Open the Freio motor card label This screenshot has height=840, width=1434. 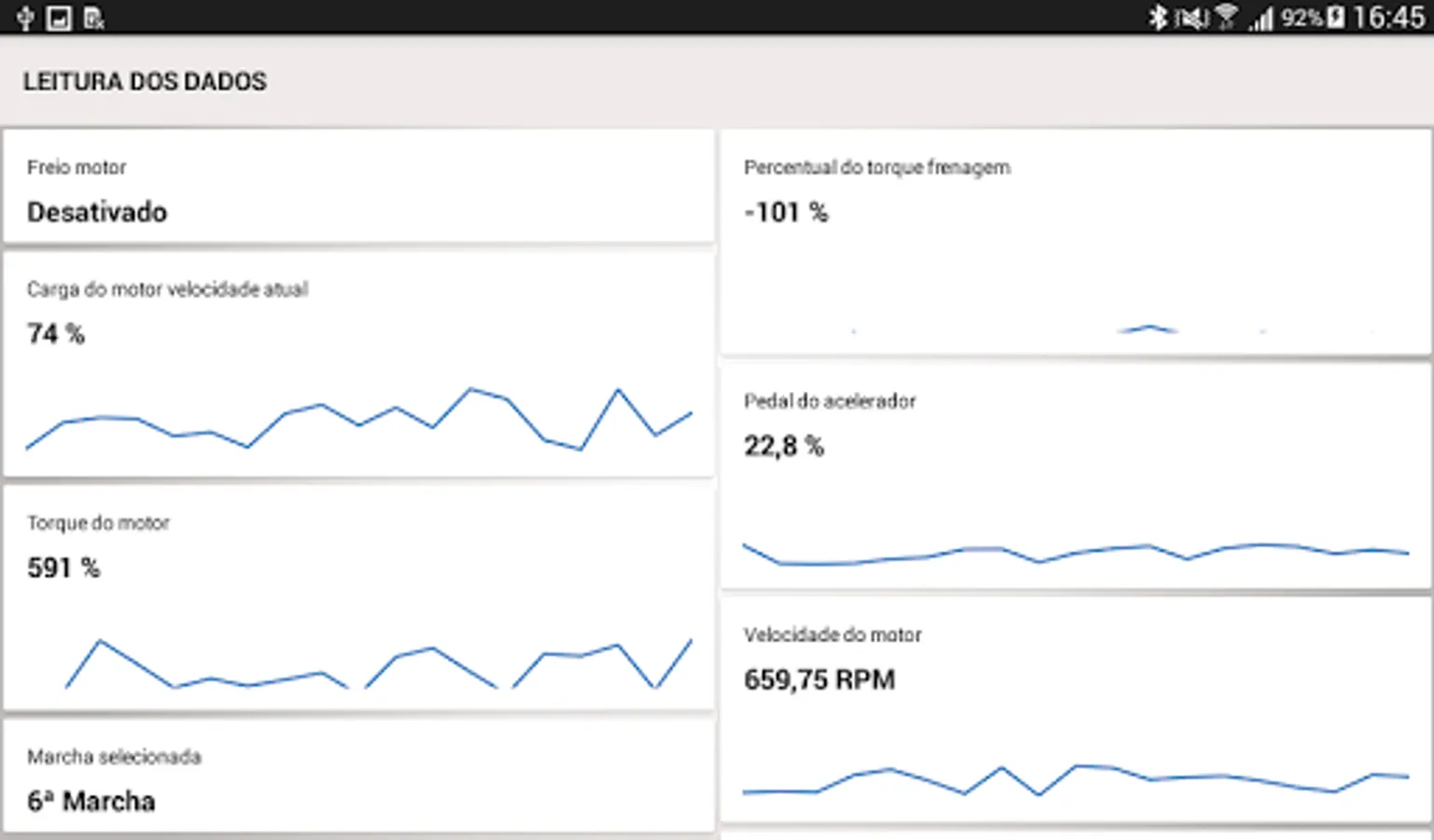(77, 167)
